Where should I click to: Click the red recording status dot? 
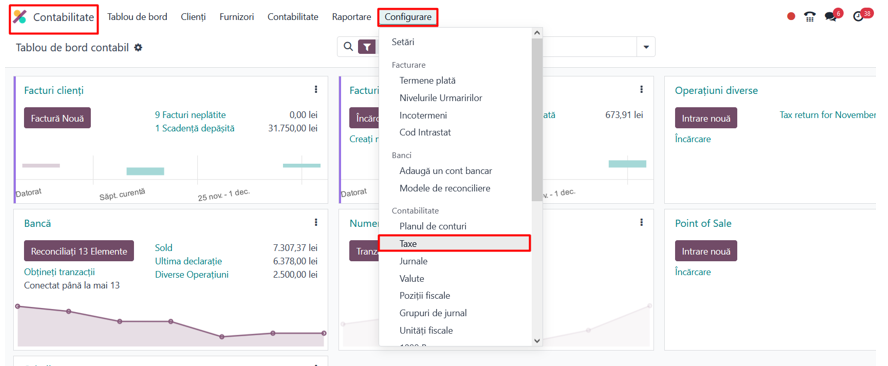click(791, 16)
